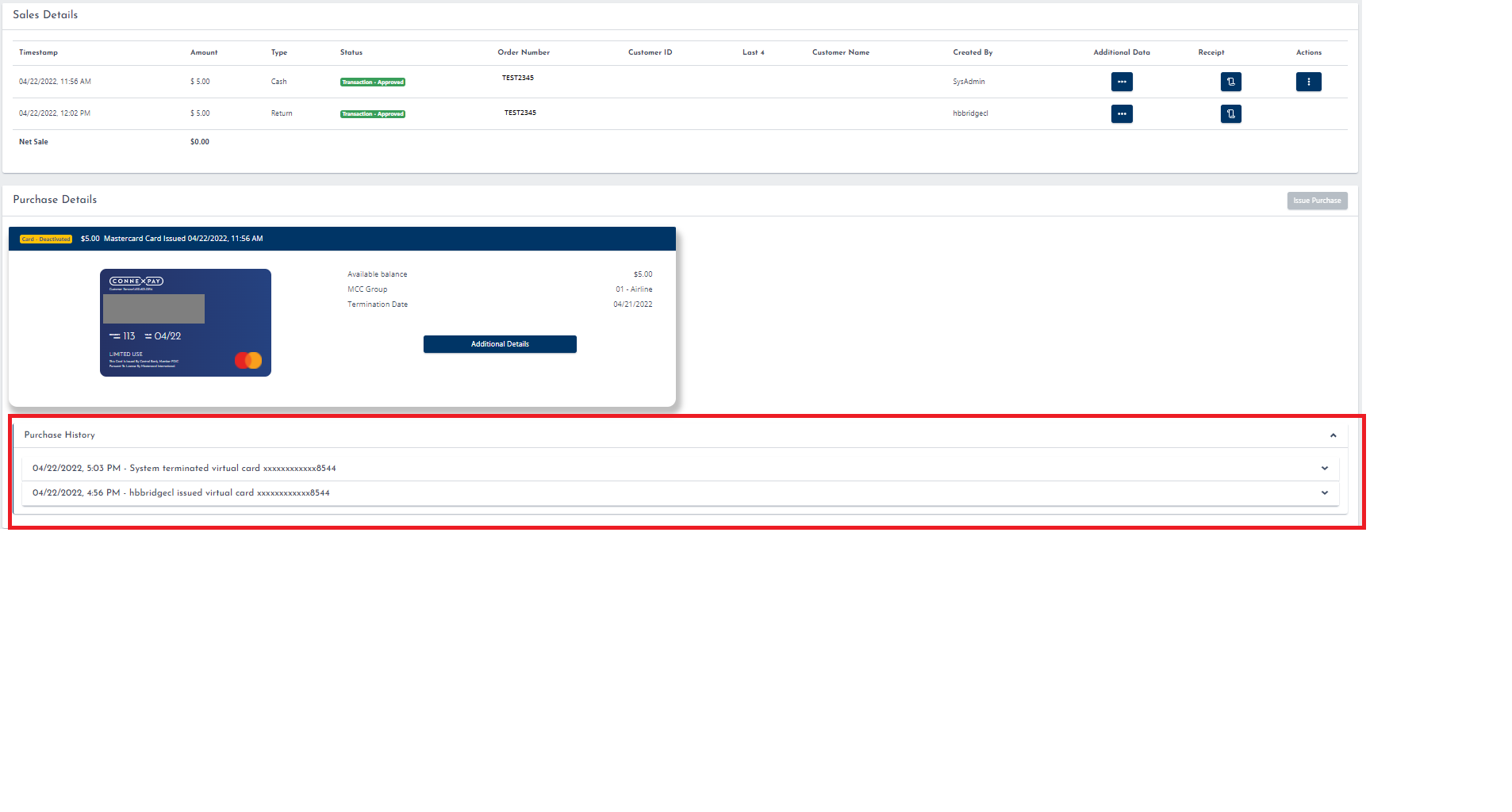Click the Customer ID column header
Screen dimensions: 1512x812
[x=650, y=52]
